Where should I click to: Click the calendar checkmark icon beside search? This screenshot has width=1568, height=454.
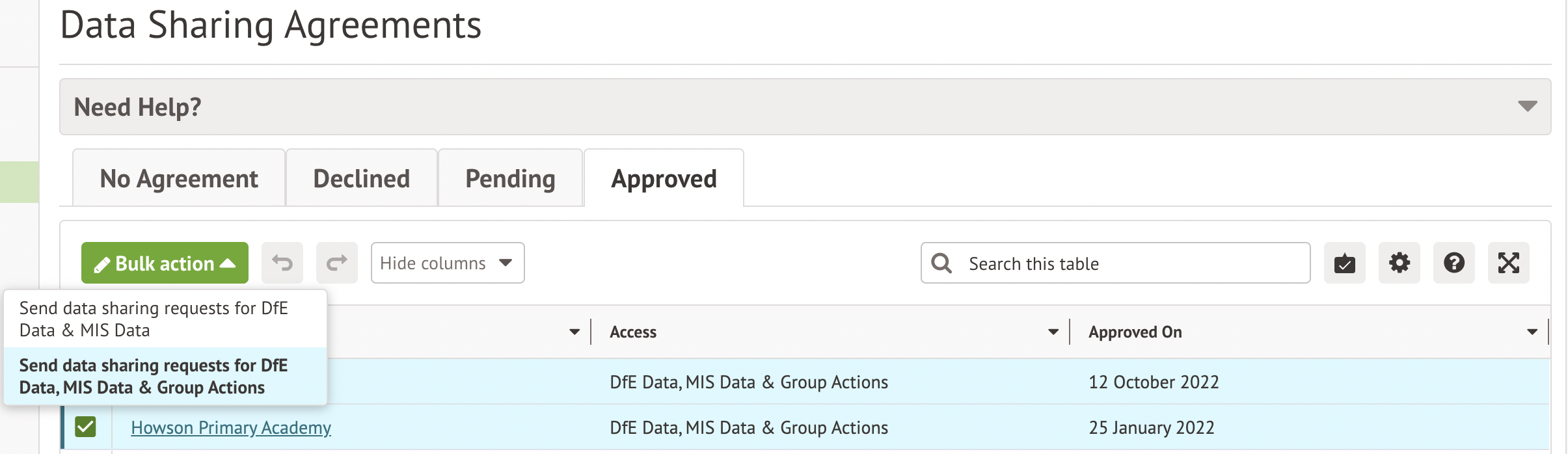(x=1344, y=263)
